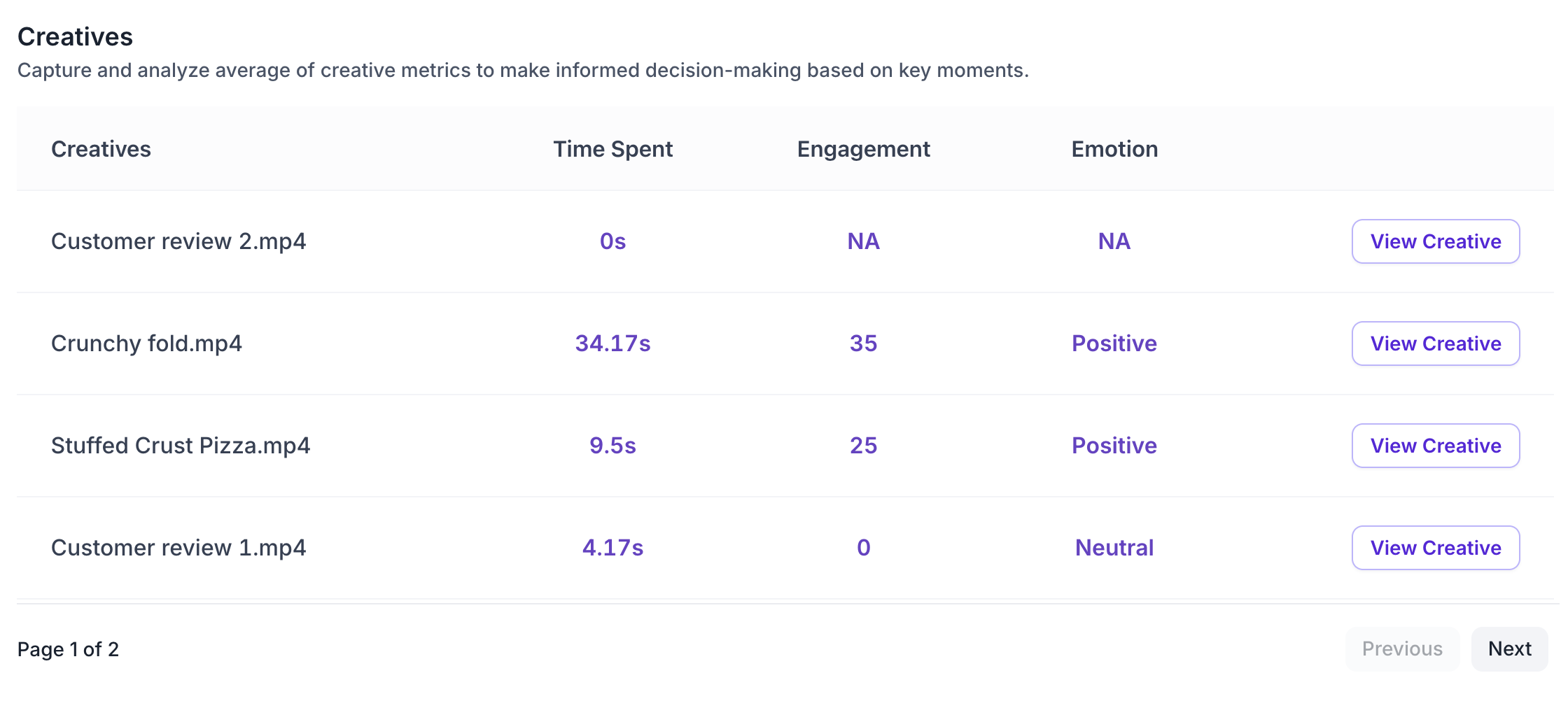Viewport: 1568px width, 701px height.
Task: Select the Customer review 2.mp4 file name
Action: pyautogui.click(x=178, y=241)
